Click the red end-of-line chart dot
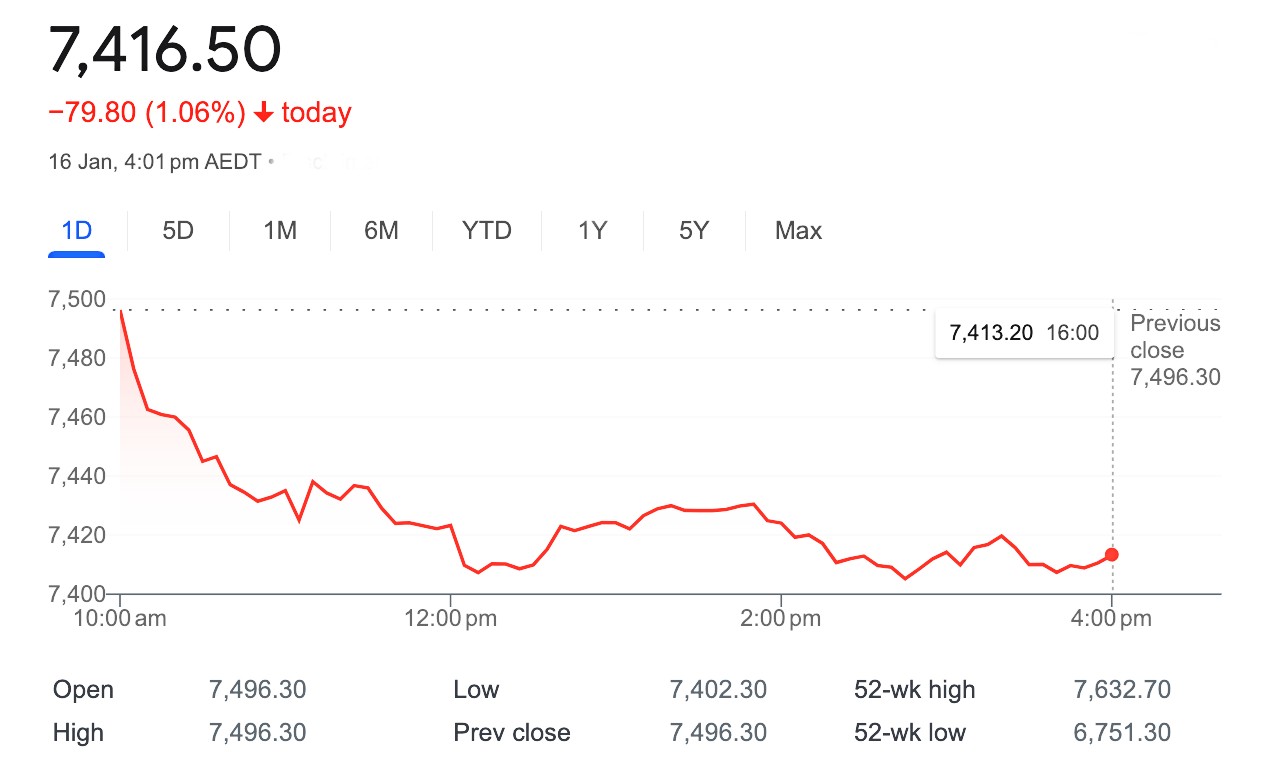 (1112, 555)
